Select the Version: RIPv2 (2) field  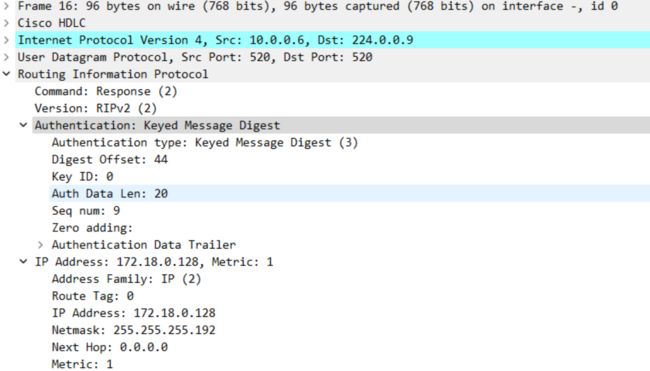(x=96, y=109)
